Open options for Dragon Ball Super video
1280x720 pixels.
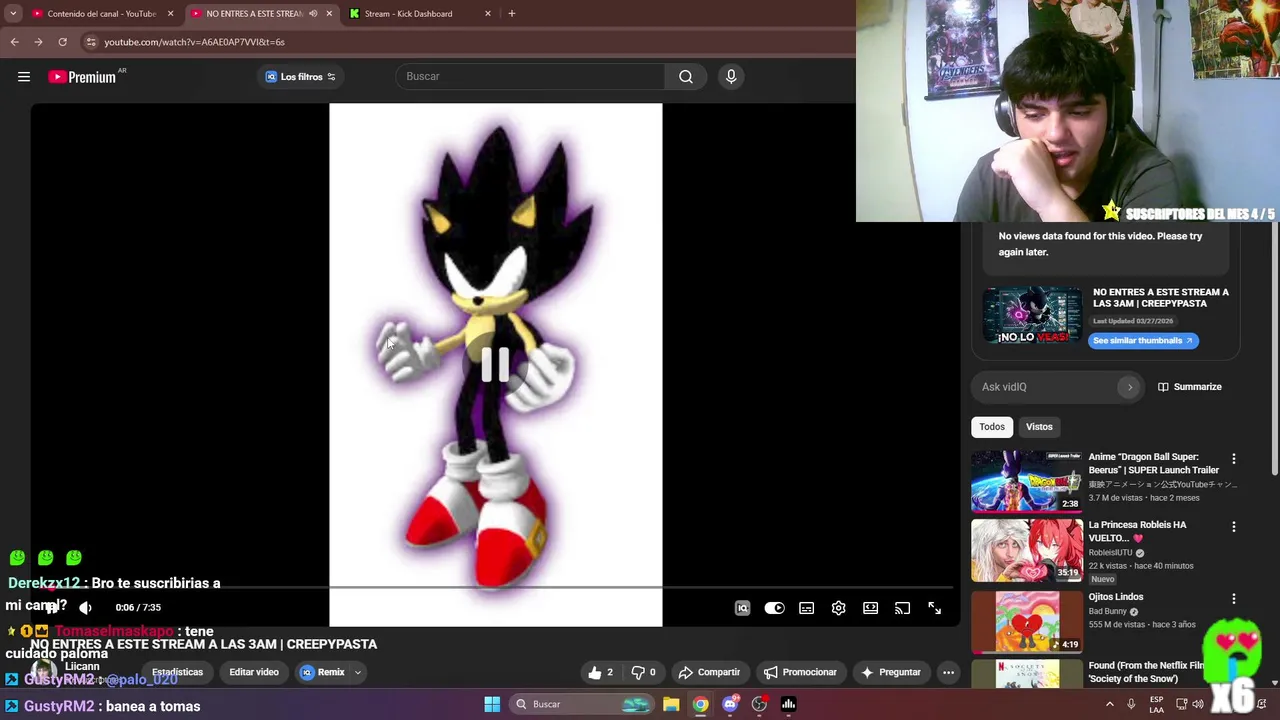(1233, 459)
